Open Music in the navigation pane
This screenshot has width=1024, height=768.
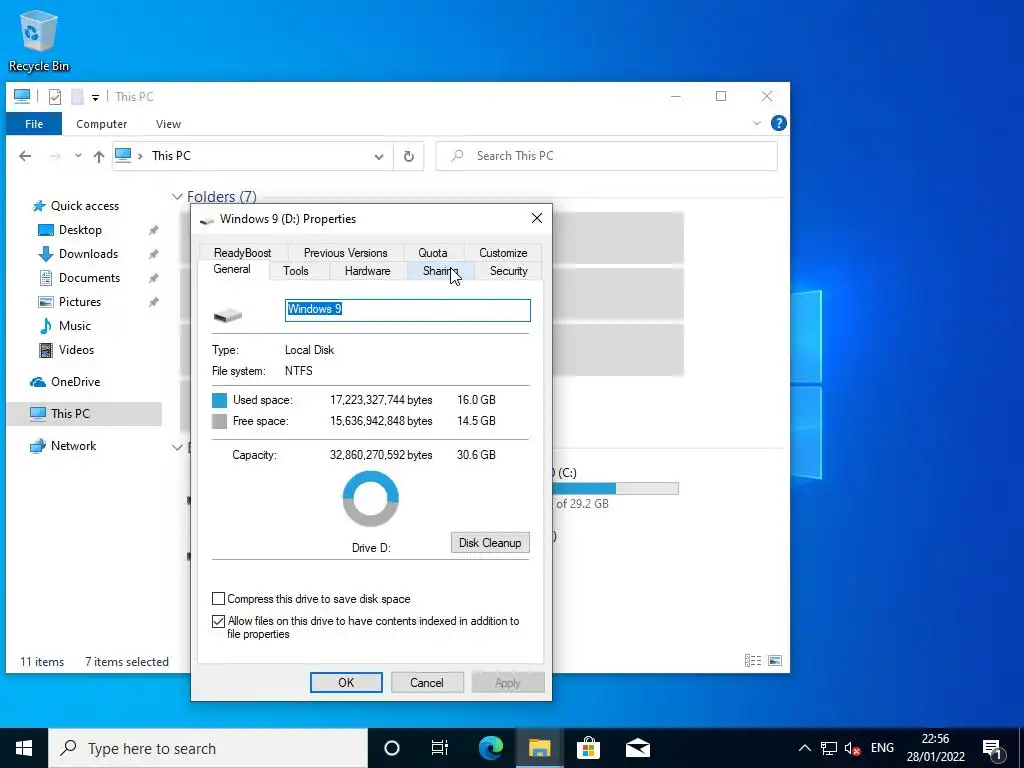point(74,326)
